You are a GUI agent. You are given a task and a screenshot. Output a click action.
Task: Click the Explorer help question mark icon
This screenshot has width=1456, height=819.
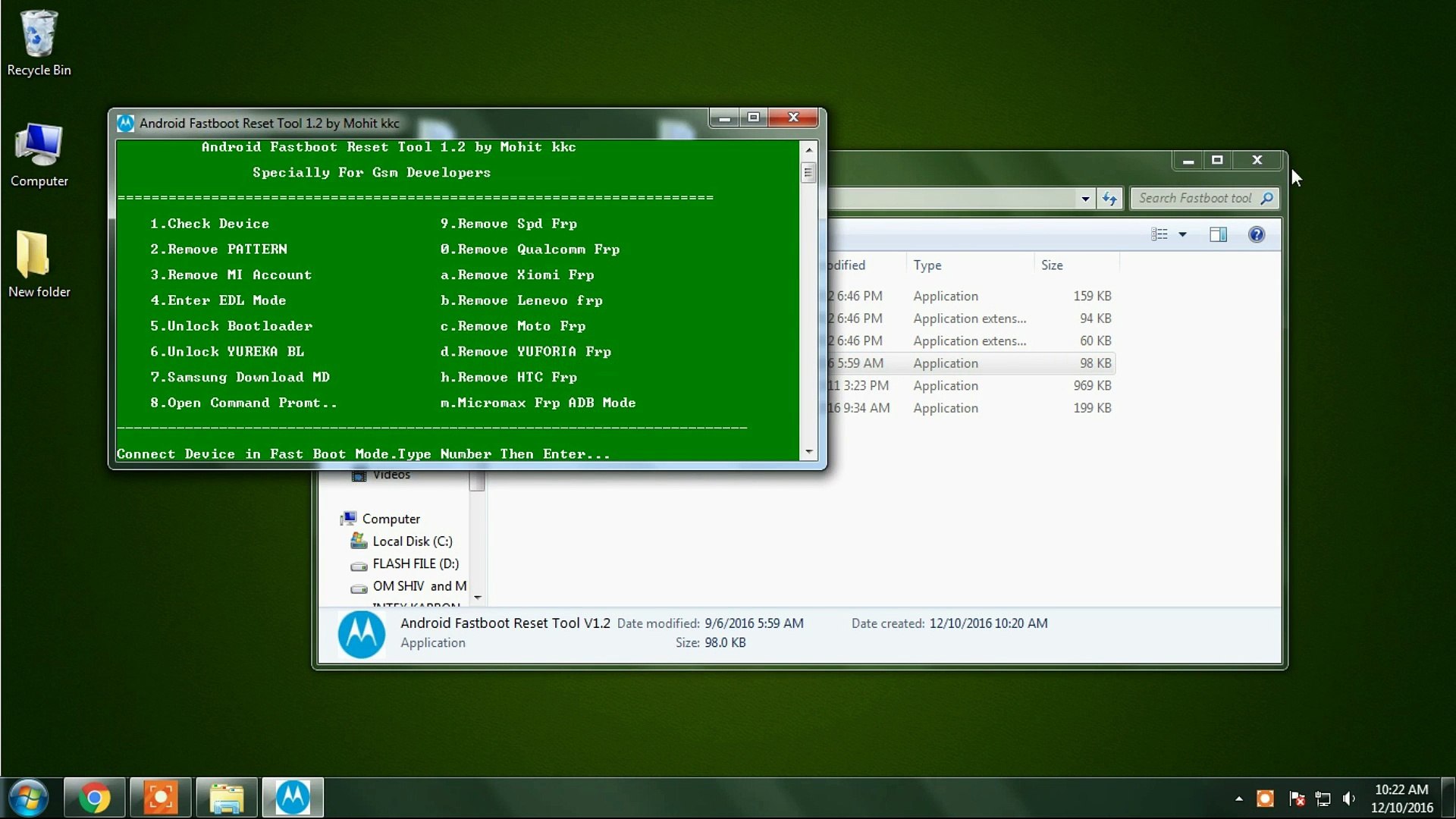(x=1257, y=235)
